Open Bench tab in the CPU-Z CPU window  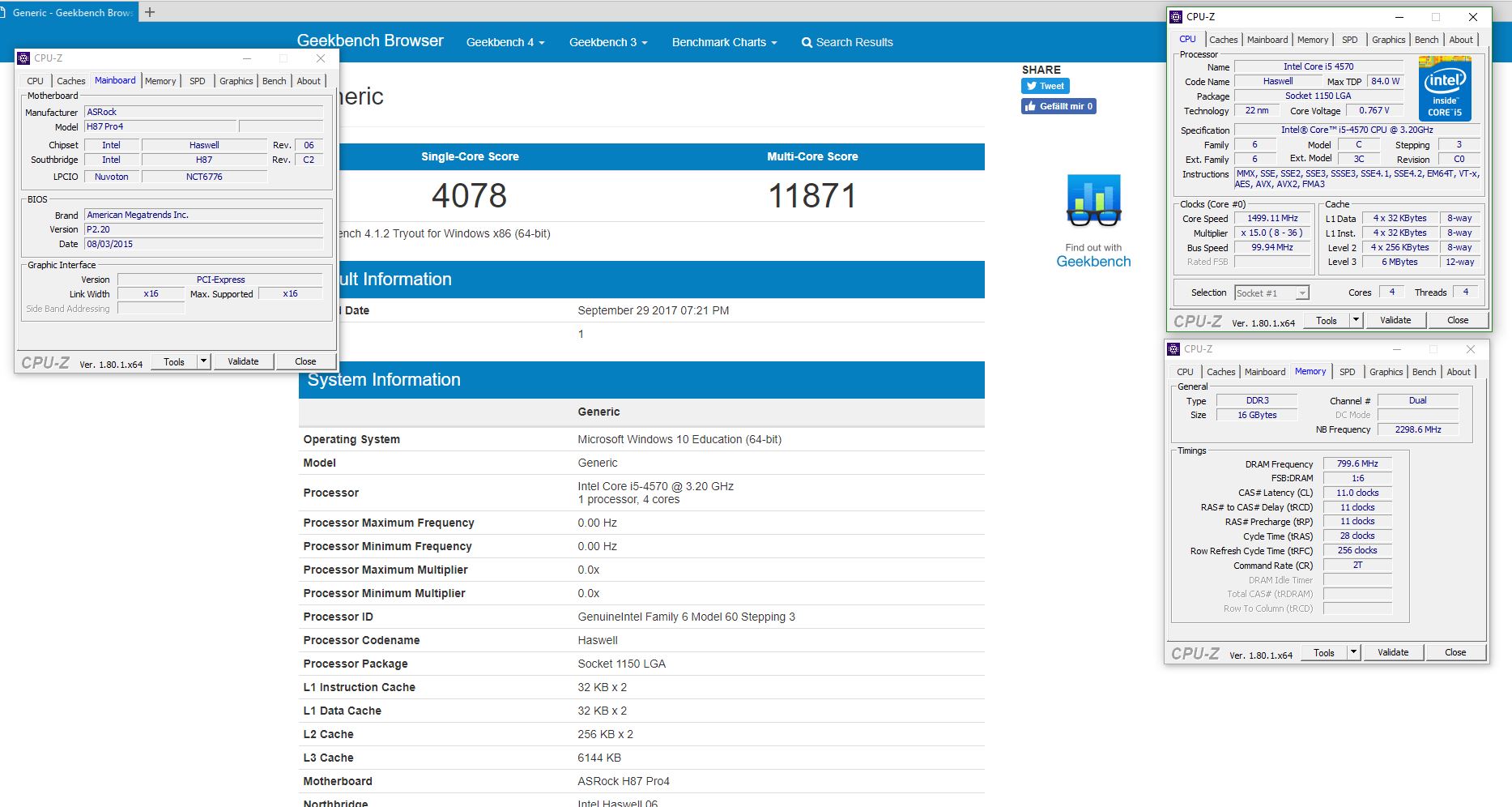coord(1427,40)
